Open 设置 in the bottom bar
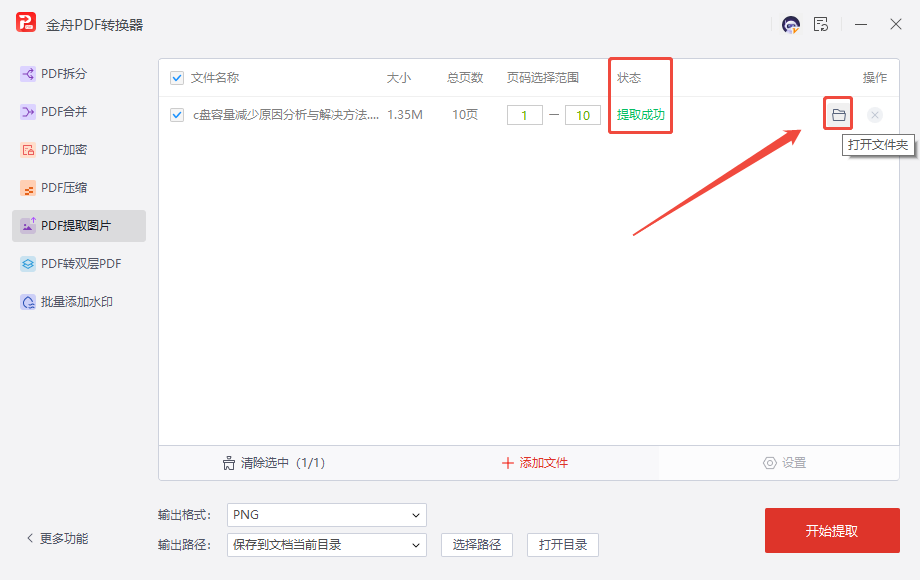This screenshot has width=920, height=580. (x=784, y=463)
